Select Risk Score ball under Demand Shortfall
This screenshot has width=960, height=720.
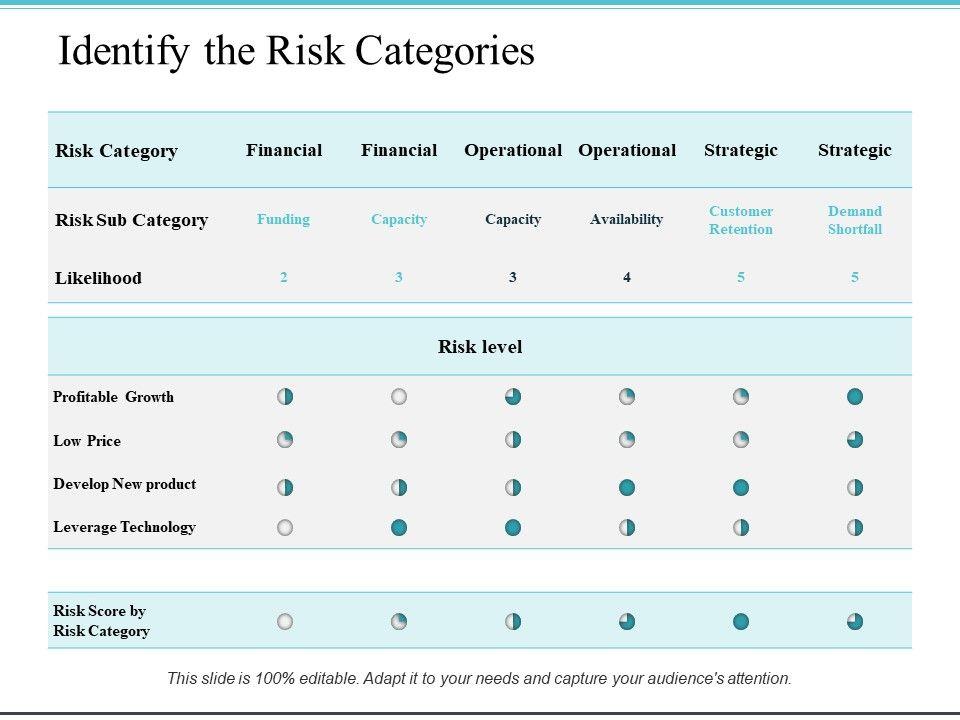click(x=855, y=621)
